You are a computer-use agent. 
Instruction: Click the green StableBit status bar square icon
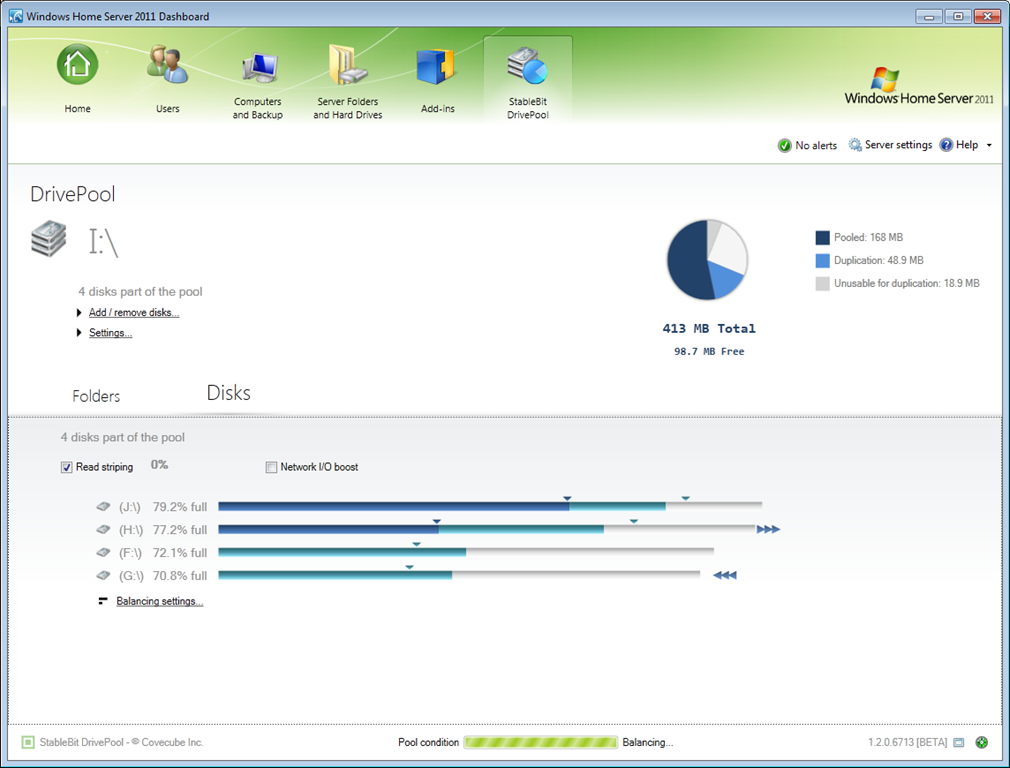point(28,742)
